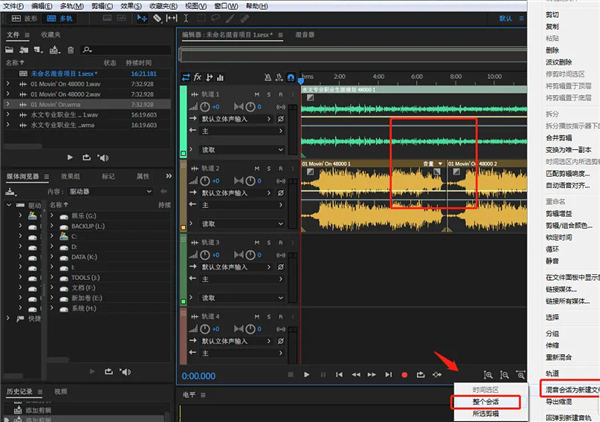Click the fx effects icon above tracks

tap(198, 77)
